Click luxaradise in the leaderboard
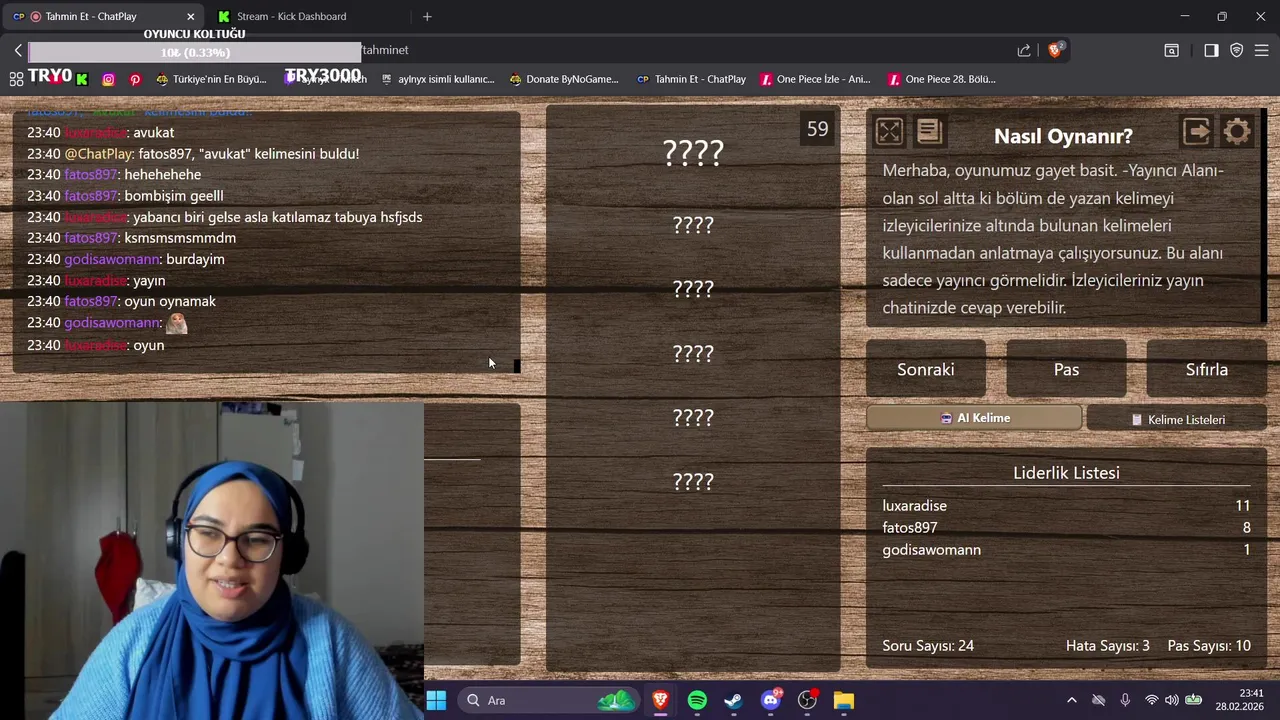The image size is (1280, 720). tap(914, 506)
